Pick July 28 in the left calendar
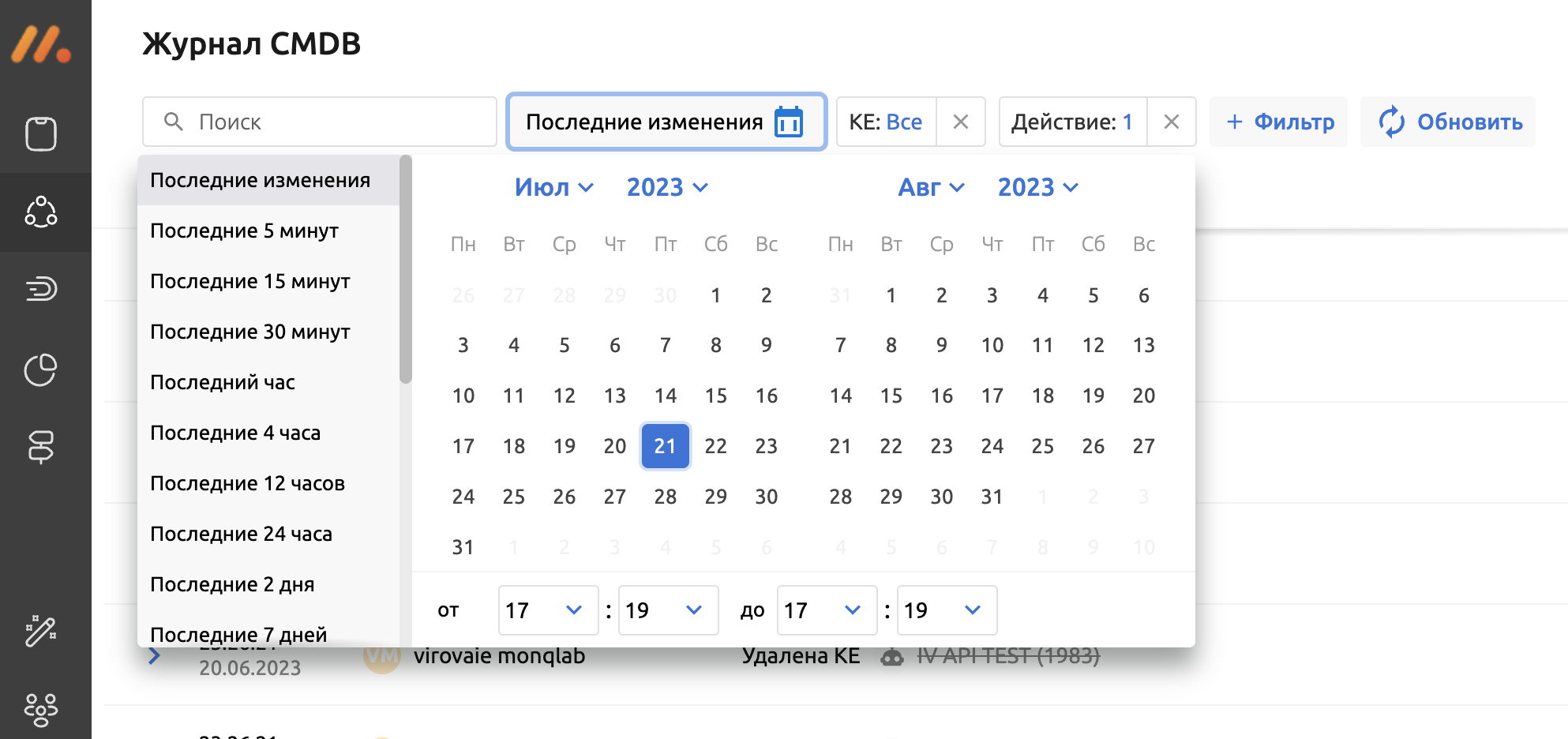Screen dimensions: 1568x739 [x=666, y=497]
